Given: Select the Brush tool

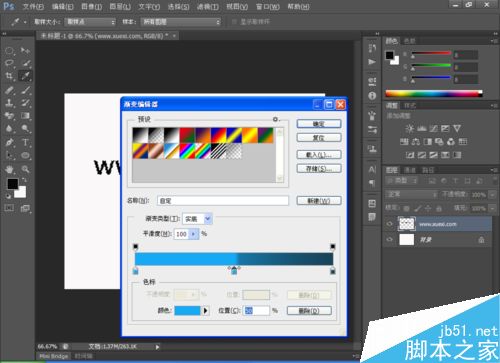Looking at the screenshot, I should [25, 90].
